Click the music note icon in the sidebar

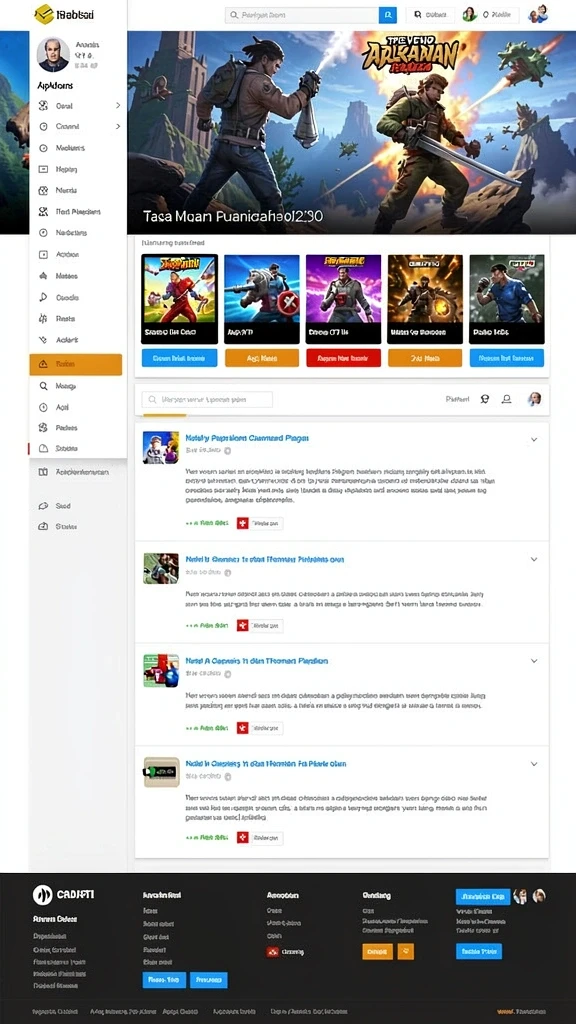point(44,297)
